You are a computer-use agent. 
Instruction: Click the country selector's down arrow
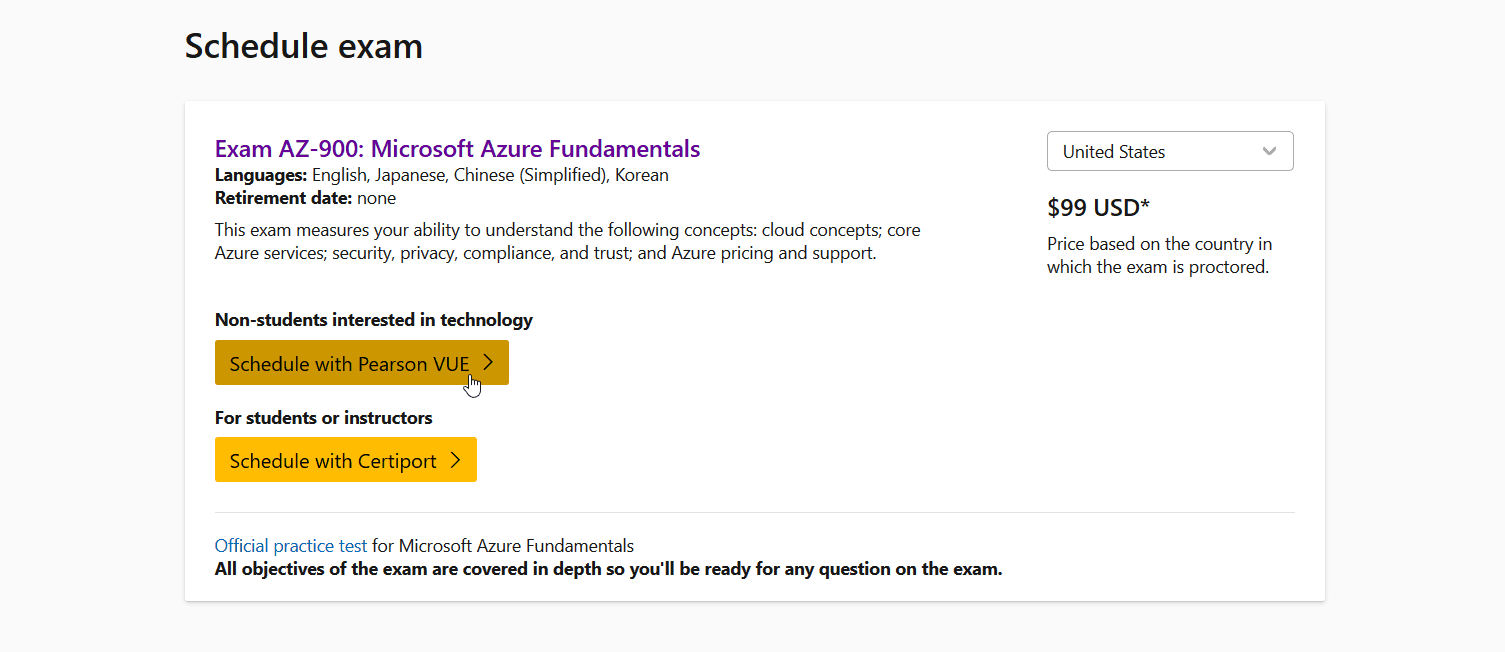click(1269, 152)
